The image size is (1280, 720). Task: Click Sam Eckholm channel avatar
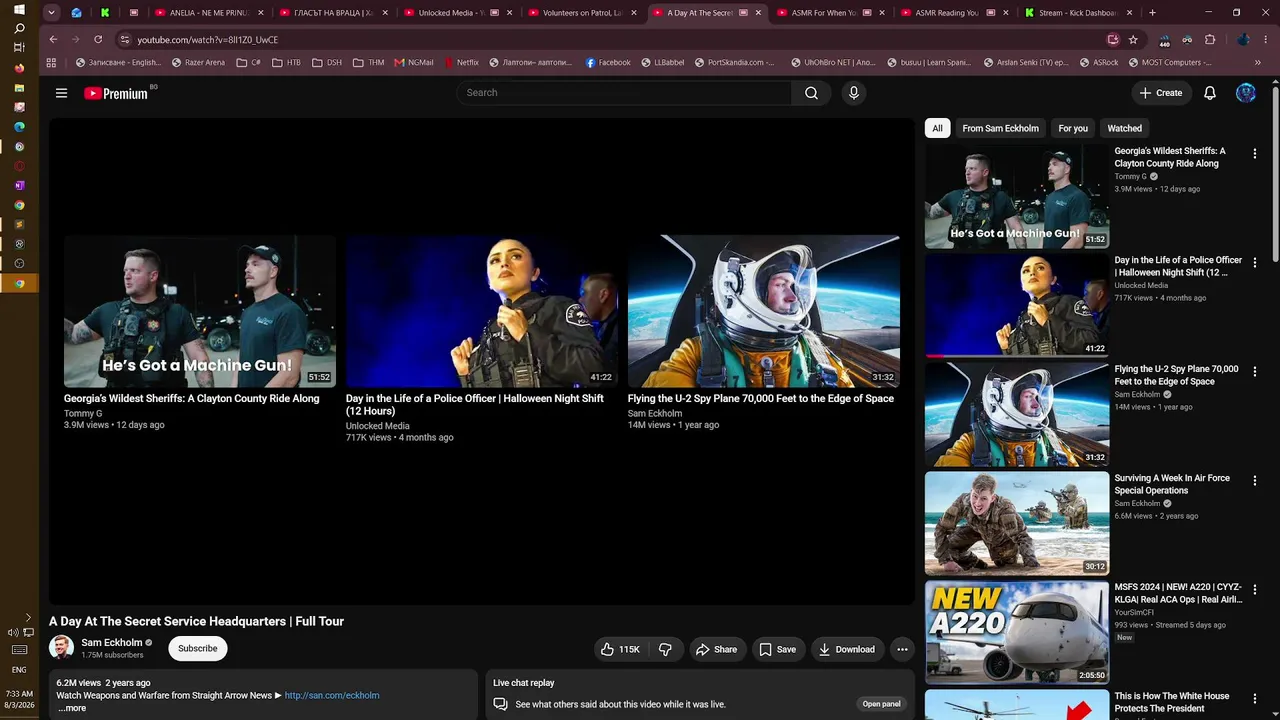(x=61, y=647)
